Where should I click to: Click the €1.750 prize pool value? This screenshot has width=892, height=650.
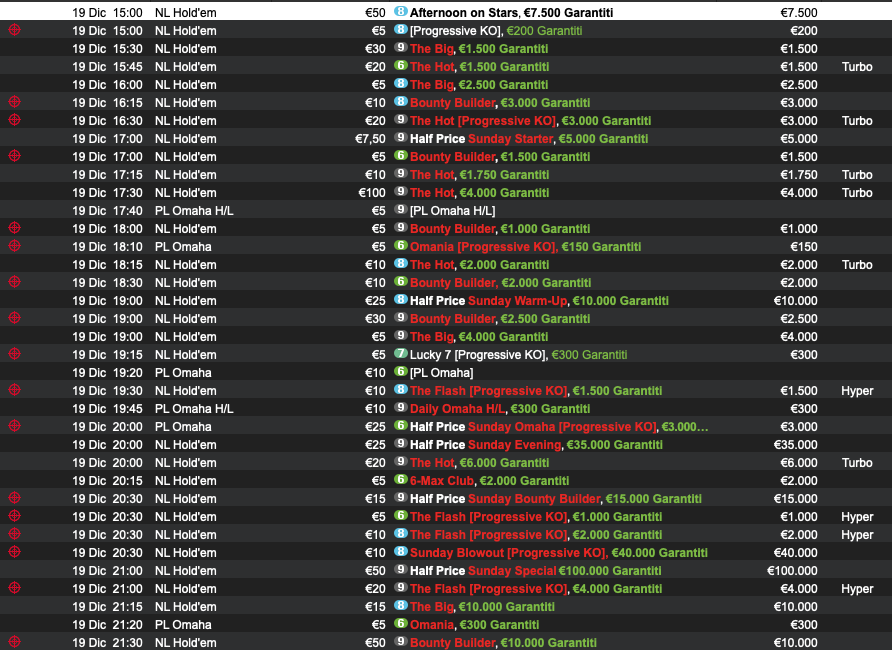click(799, 175)
